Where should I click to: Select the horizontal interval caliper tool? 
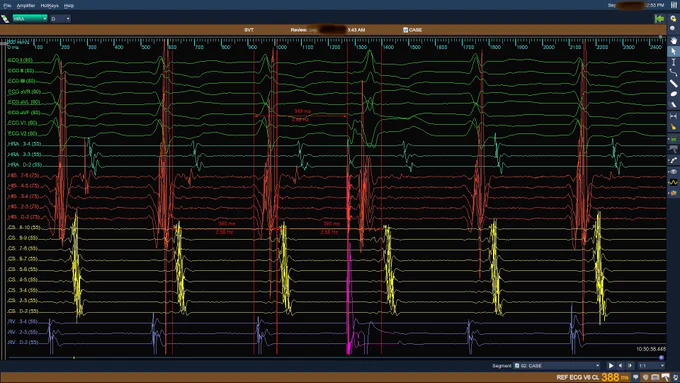point(673,116)
